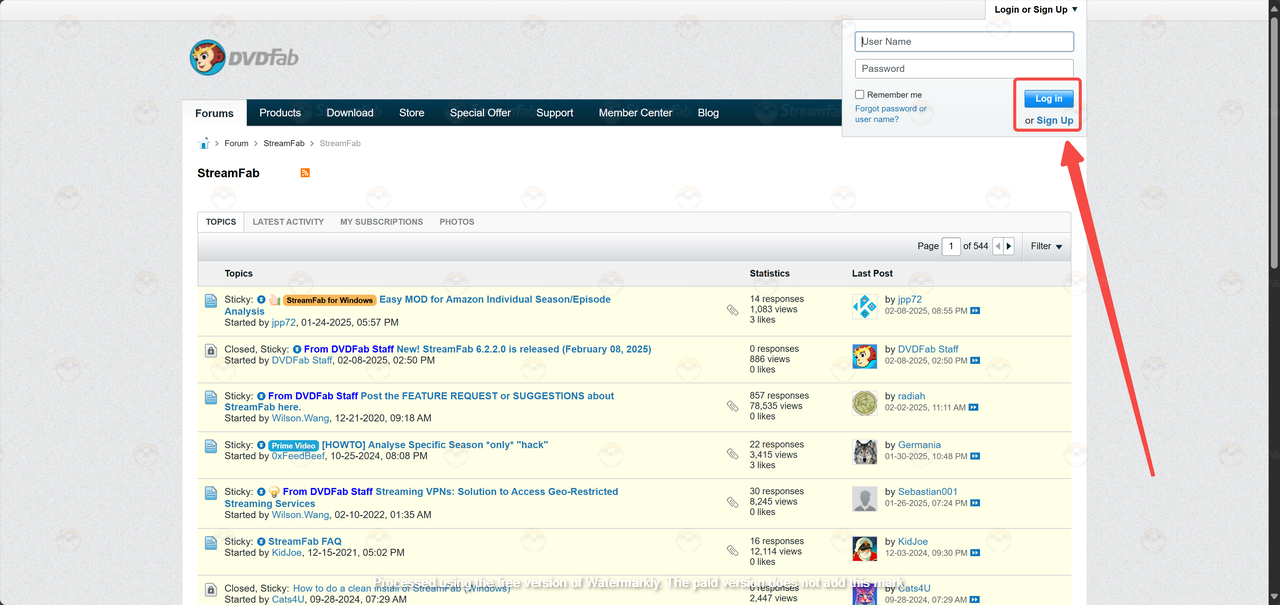
Task: Open Sebastian001's default avatar
Action: pyautogui.click(x=865, y=499)
